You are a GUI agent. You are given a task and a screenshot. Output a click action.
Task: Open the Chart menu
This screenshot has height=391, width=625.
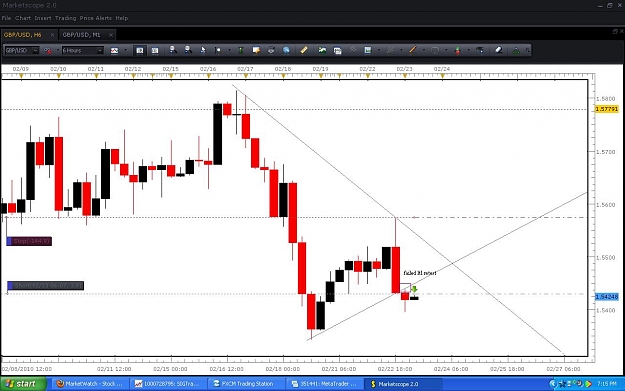[x=23, y=18]
